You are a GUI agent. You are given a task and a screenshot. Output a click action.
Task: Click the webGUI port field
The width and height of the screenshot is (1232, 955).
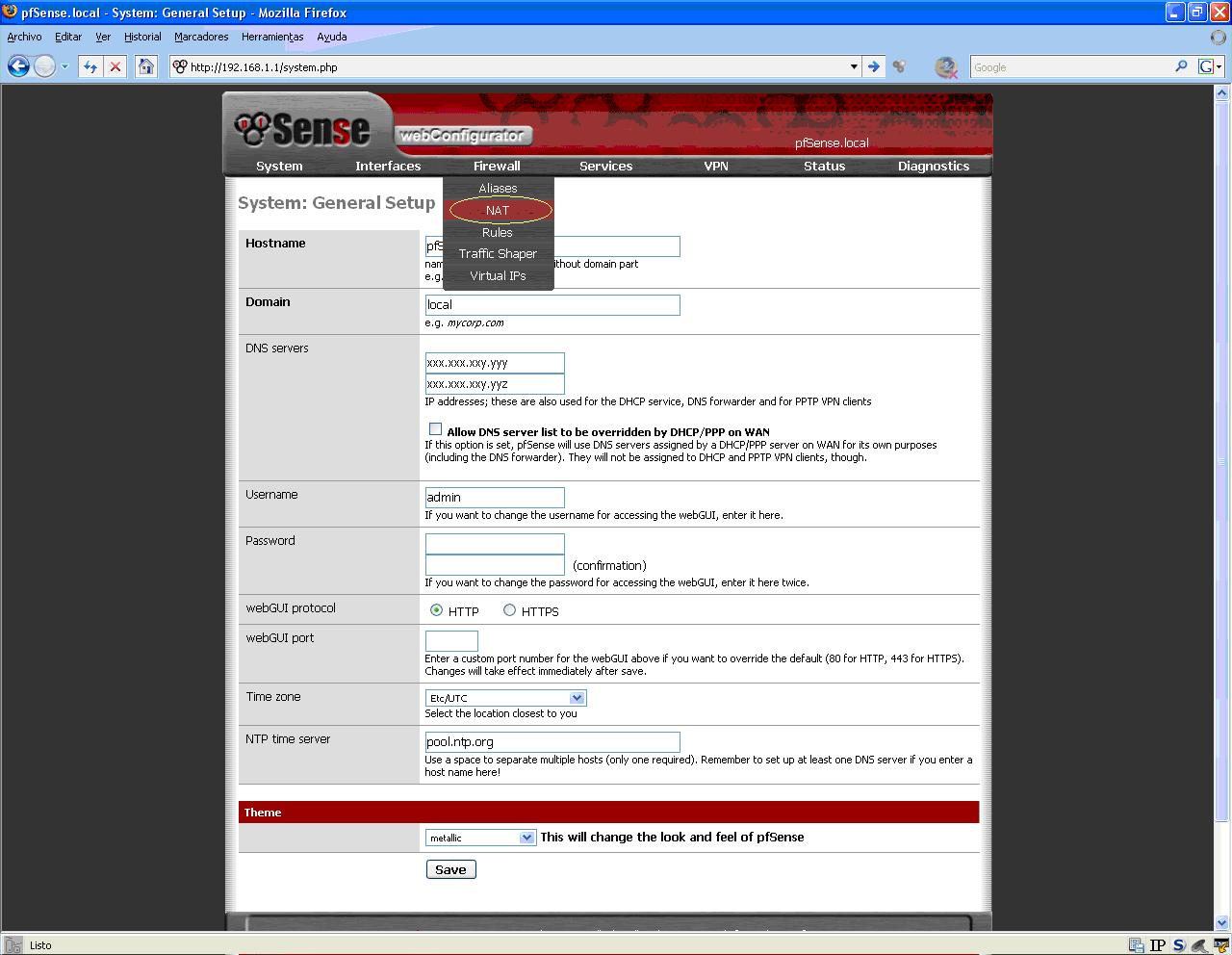pyautogui.click(x=451, y=640)
